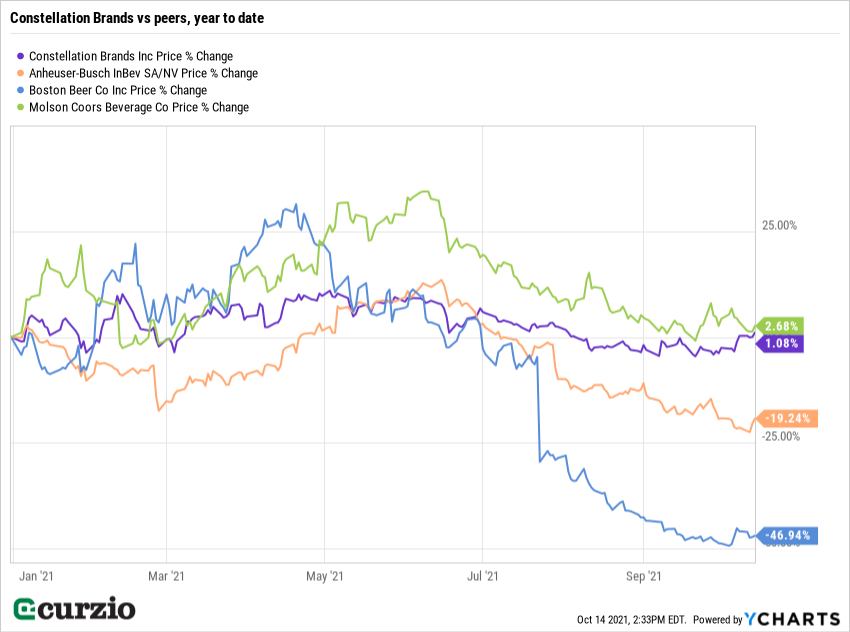Select the Boston Beer Co Inc legend label
850x632 pixels.
point(118,90)
